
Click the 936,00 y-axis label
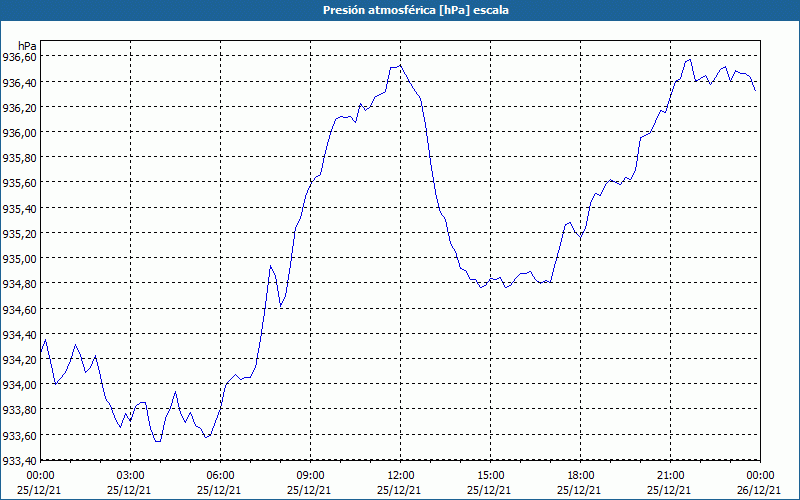[x=19, y=133]
